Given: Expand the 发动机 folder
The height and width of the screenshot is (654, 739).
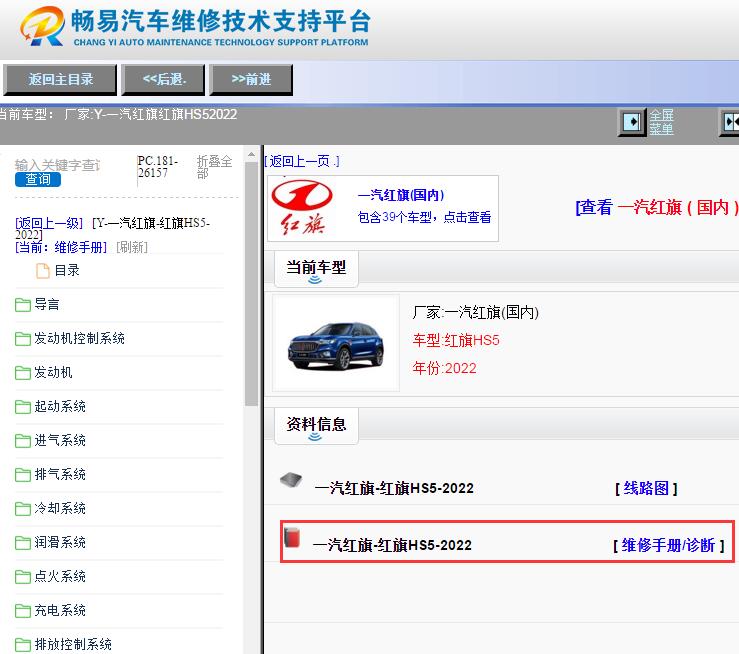Looking at the screenshot, I should [x=53, y=372].
